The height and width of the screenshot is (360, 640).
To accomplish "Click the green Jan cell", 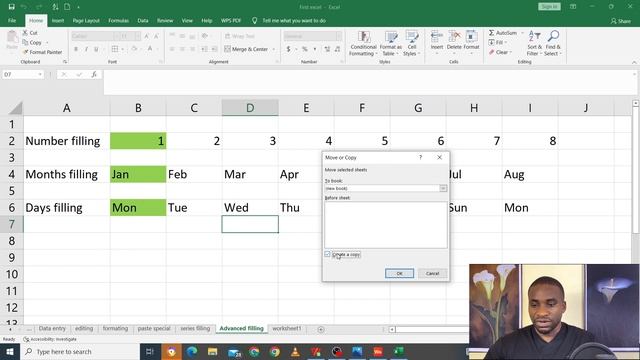I will pos(138,174).
